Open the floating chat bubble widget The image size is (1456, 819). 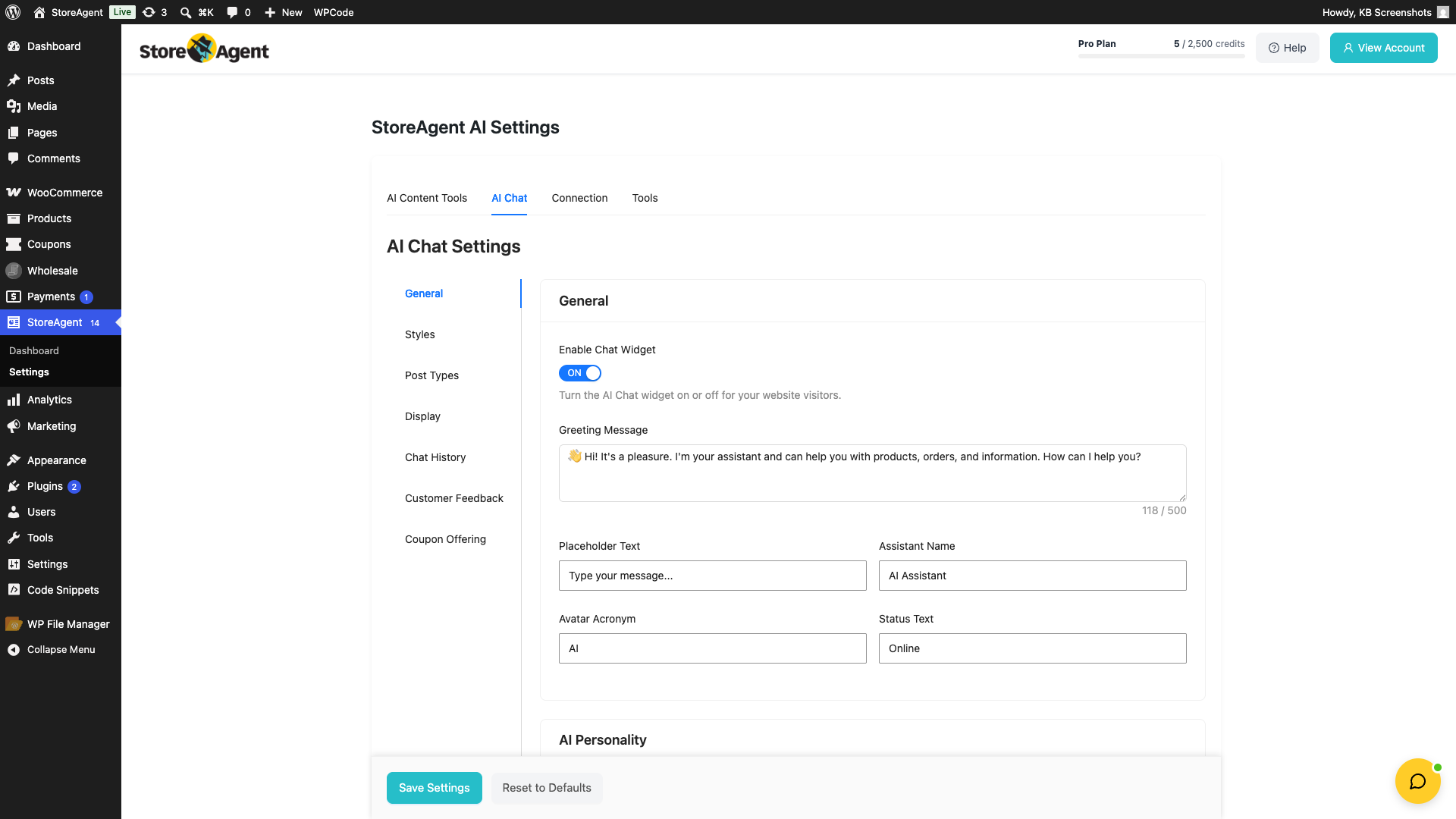1417,781
